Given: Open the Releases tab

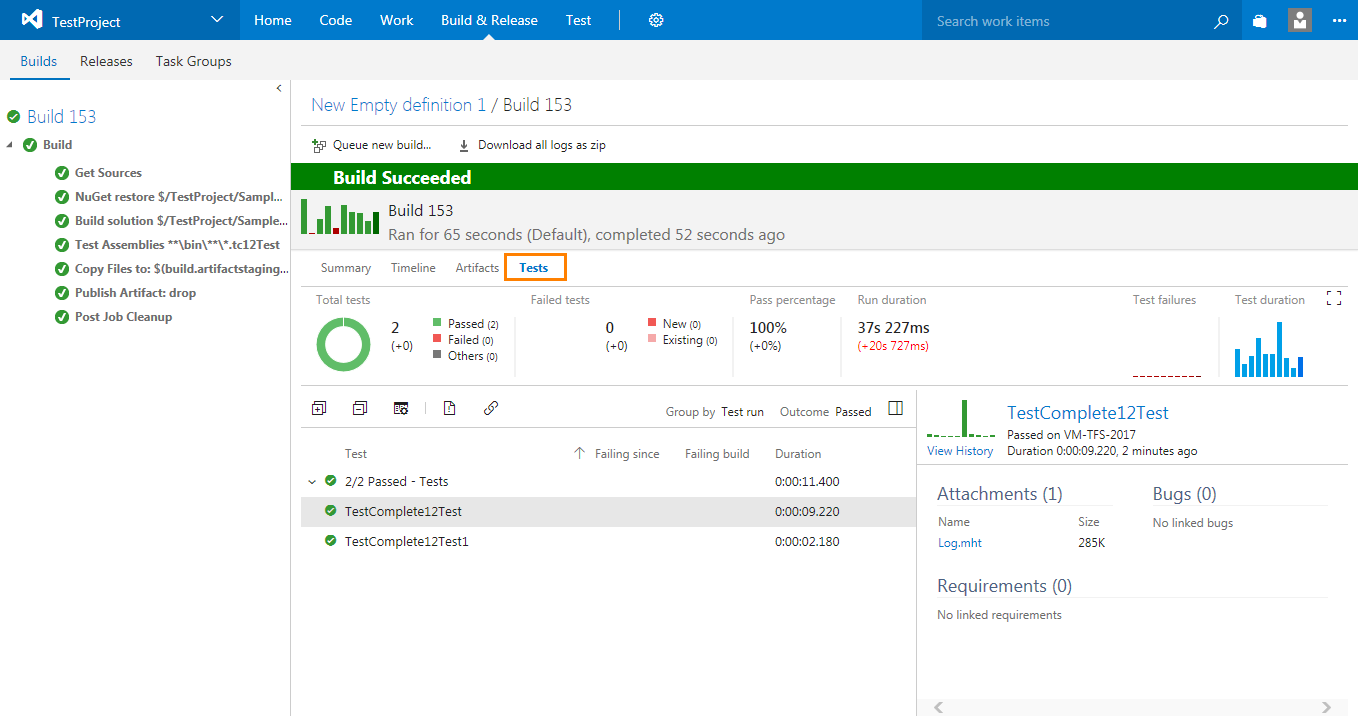Looking at the screenshot, I should (106, 61).
